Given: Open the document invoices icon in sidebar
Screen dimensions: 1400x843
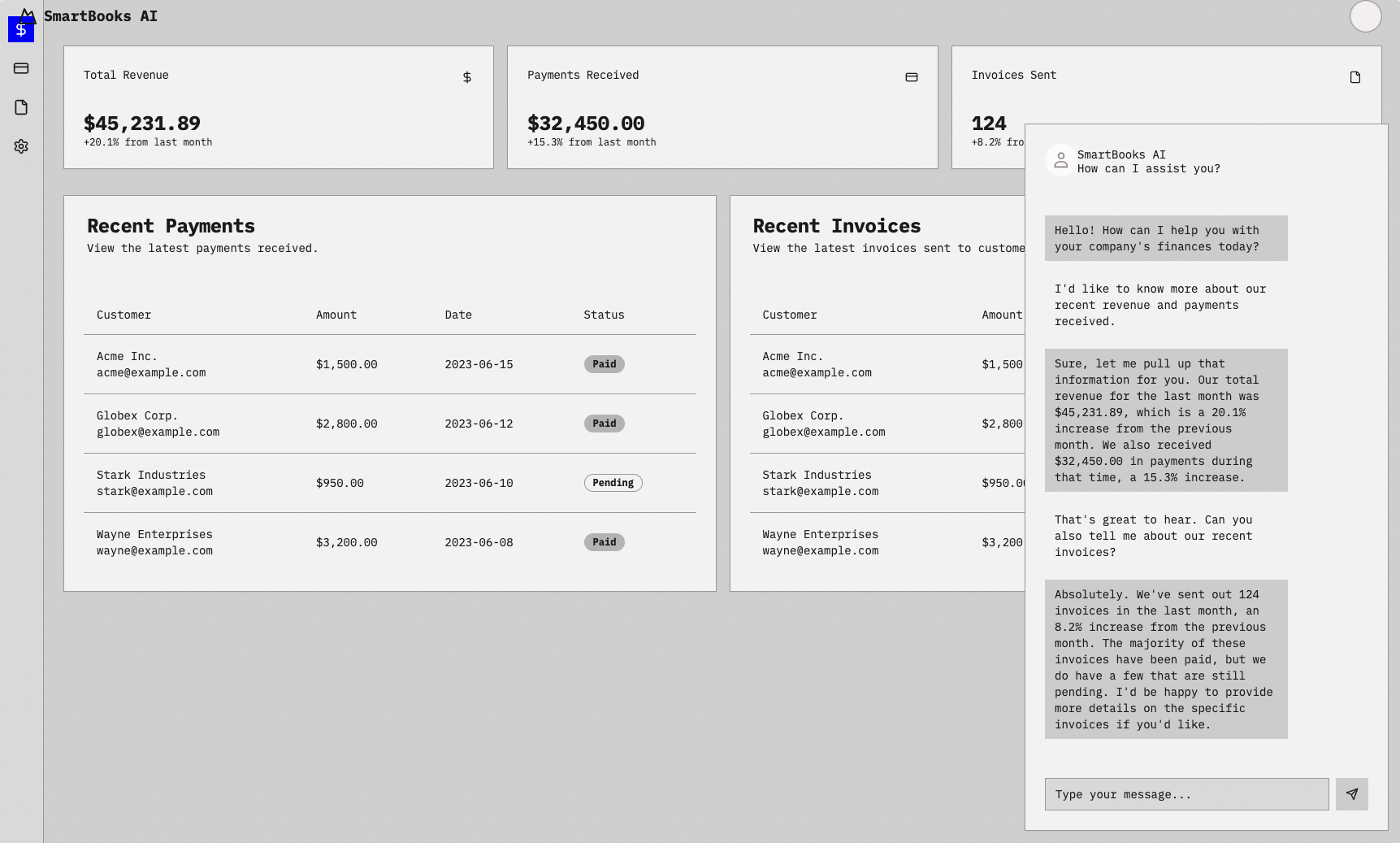Looking at the screenshot, I should pyautogui.click(x=21, y=107).
